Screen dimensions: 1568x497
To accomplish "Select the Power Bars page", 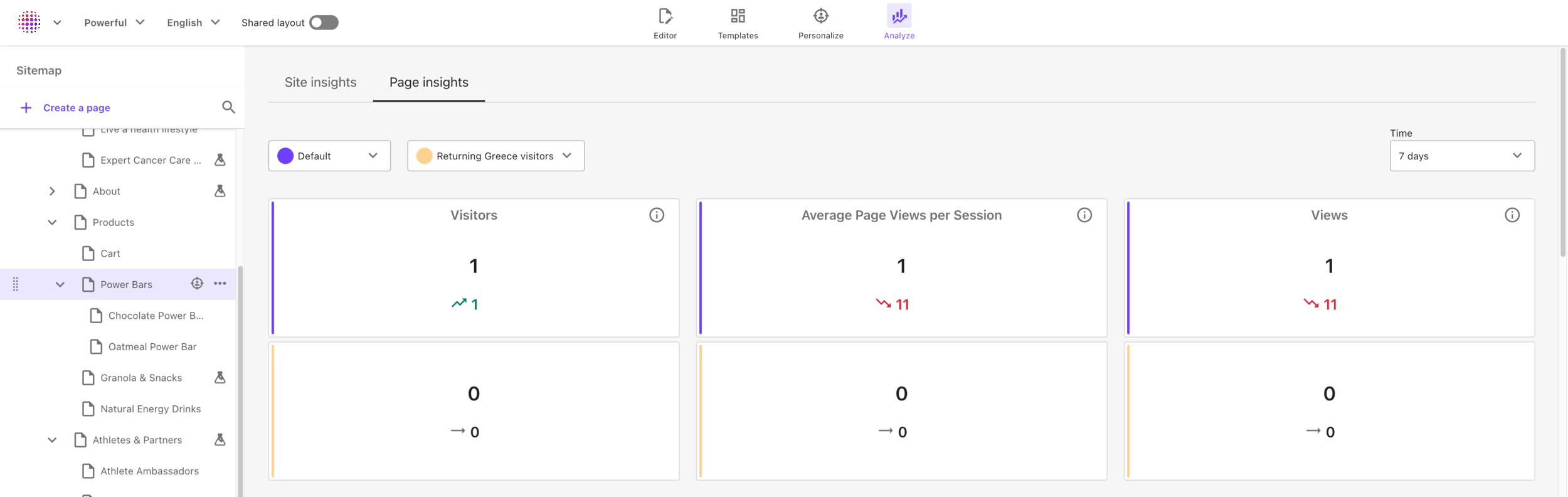I will [126, 284].
